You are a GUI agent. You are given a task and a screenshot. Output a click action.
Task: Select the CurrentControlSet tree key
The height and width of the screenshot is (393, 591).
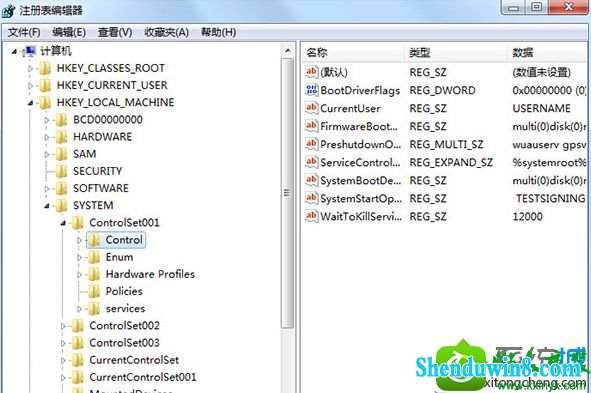[x=134, y=360]
